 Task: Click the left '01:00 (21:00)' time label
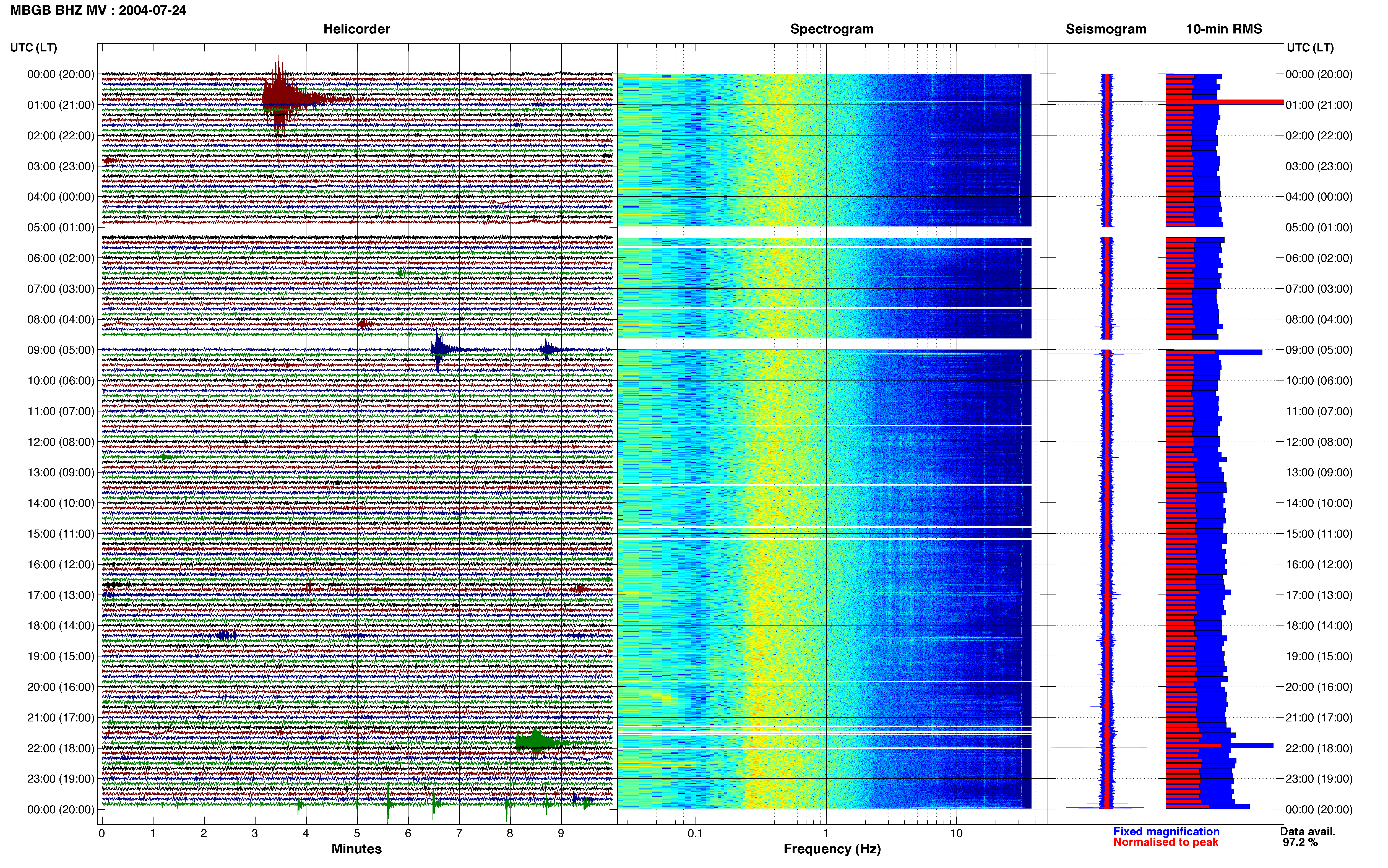pyautogui.click(x=60, y=105)
